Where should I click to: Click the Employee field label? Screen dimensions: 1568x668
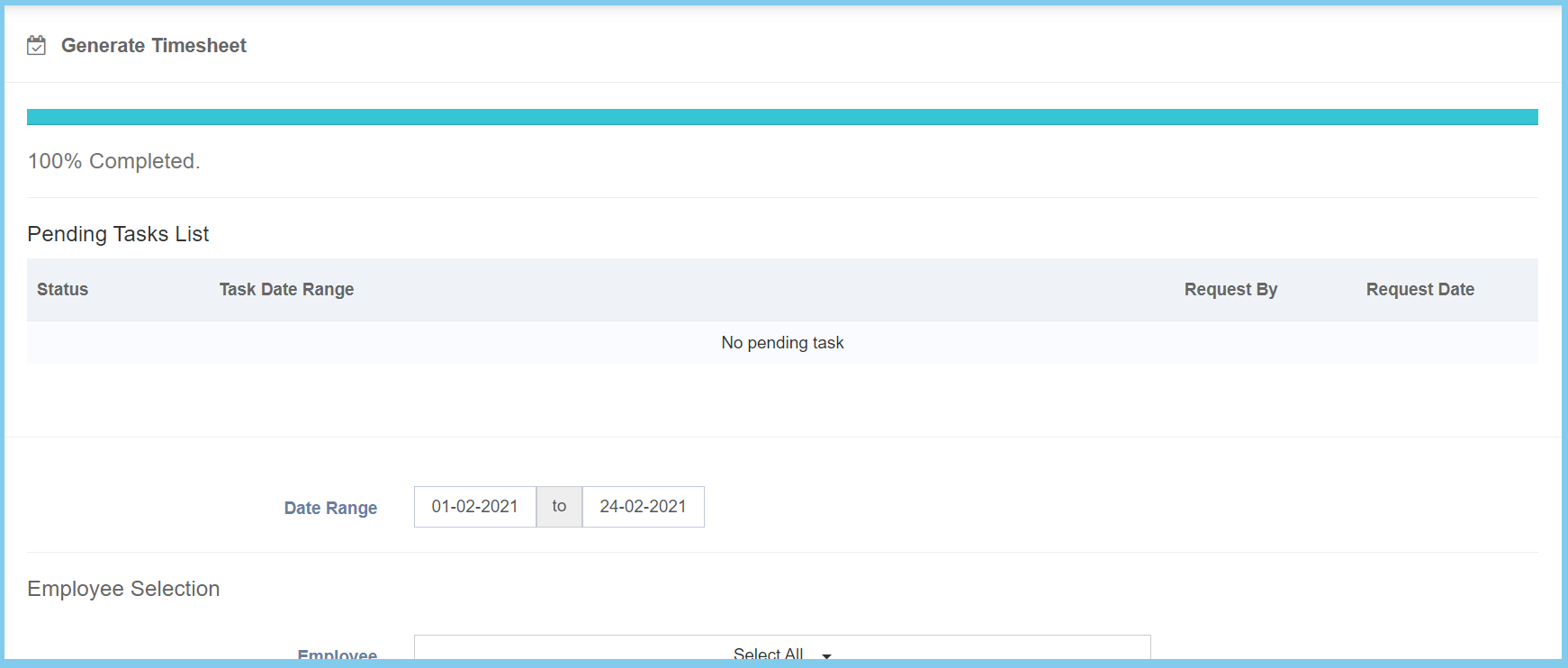pyautogui.click(x=338, y=654)
